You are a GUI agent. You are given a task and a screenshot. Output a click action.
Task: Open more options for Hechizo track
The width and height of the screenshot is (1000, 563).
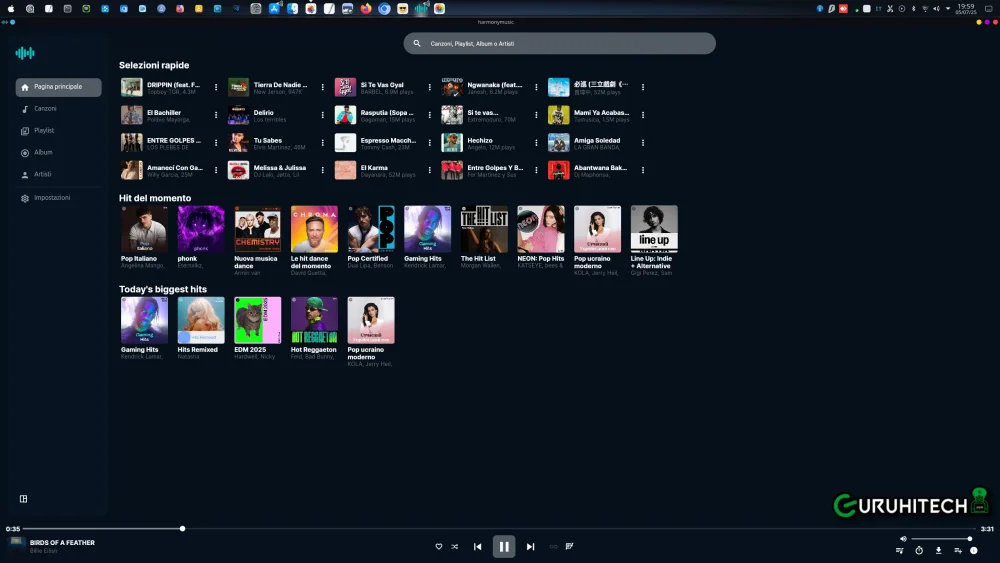coord(537,143)
